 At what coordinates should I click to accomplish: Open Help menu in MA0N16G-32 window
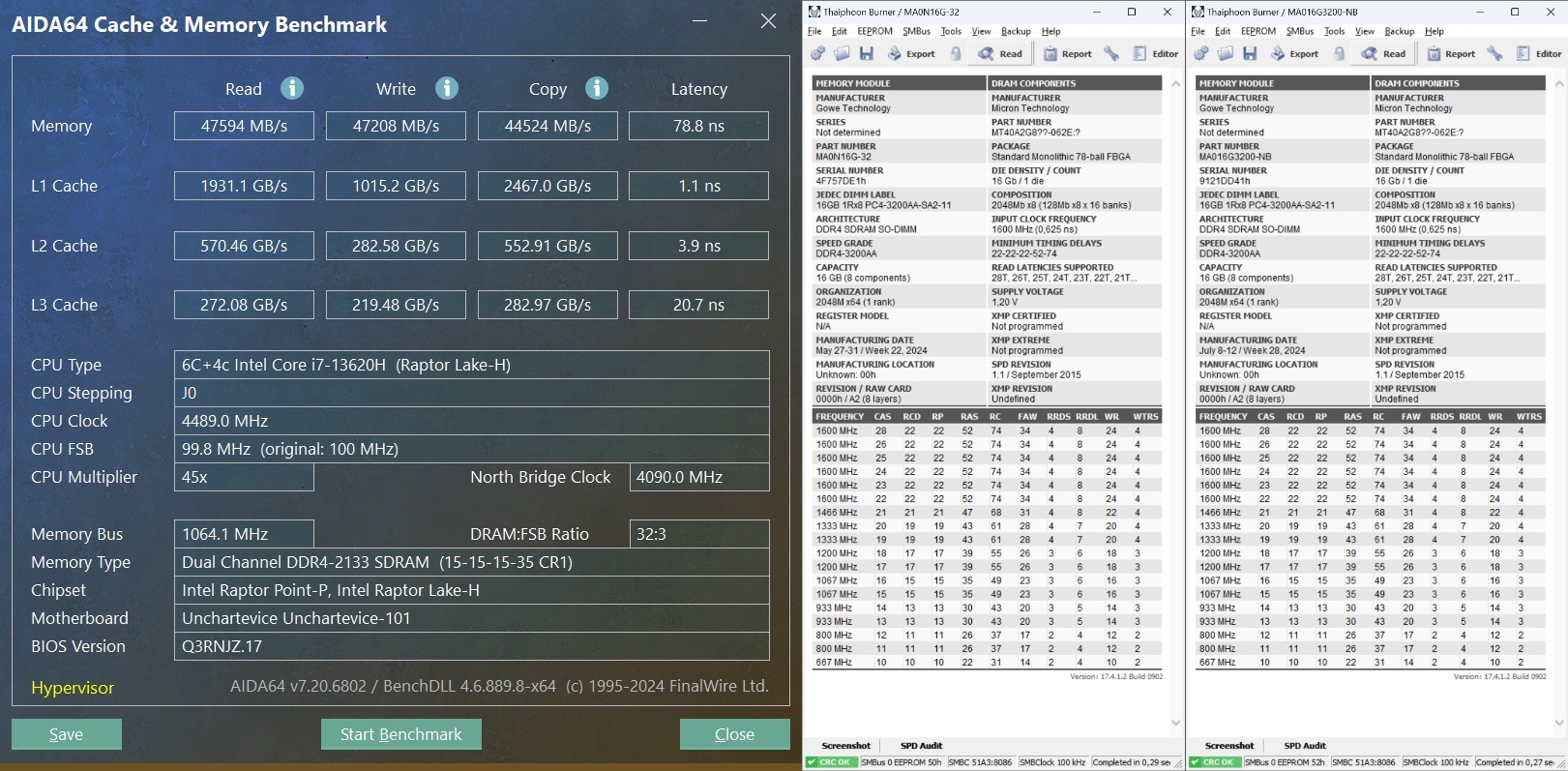[1050, 31]
